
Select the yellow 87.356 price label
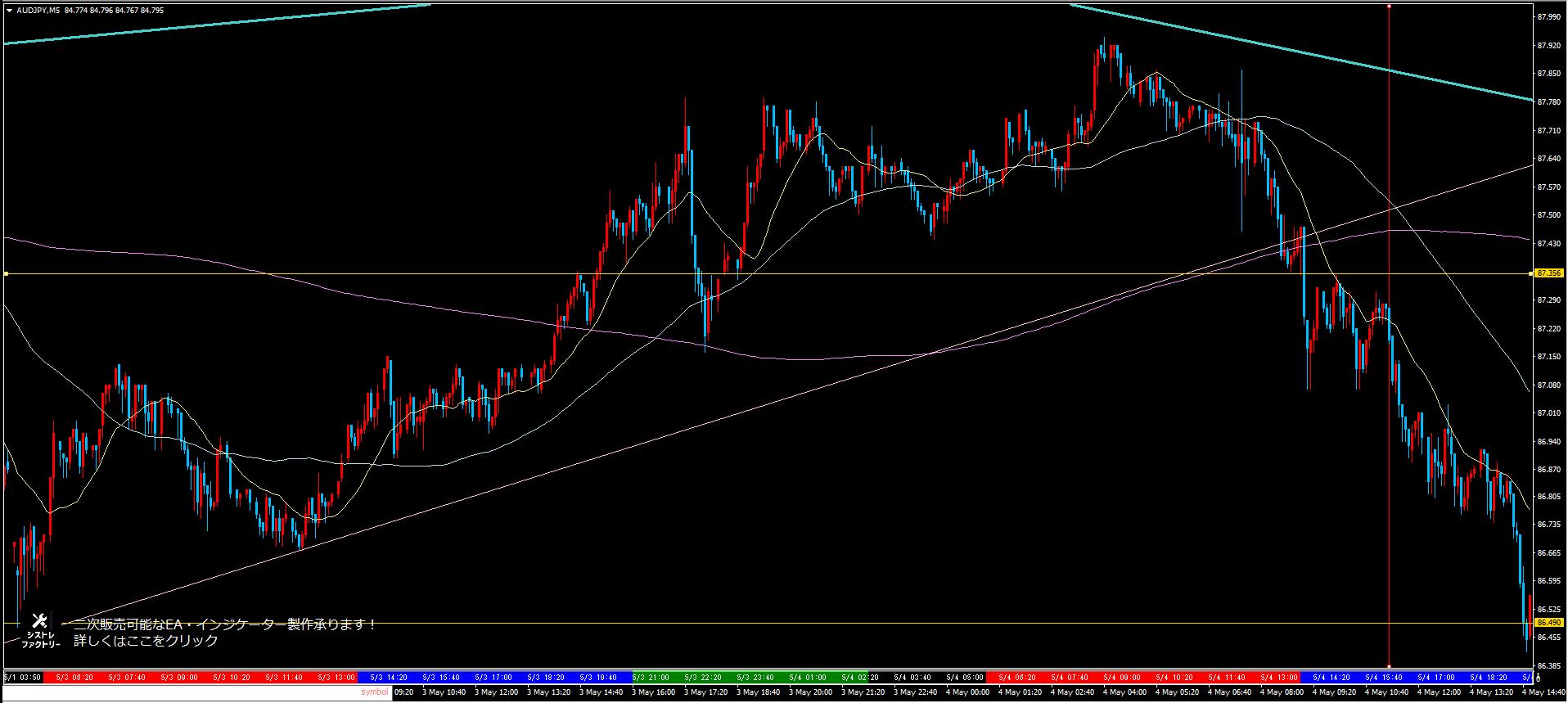pyautogui.click(x=1549, y=273)
